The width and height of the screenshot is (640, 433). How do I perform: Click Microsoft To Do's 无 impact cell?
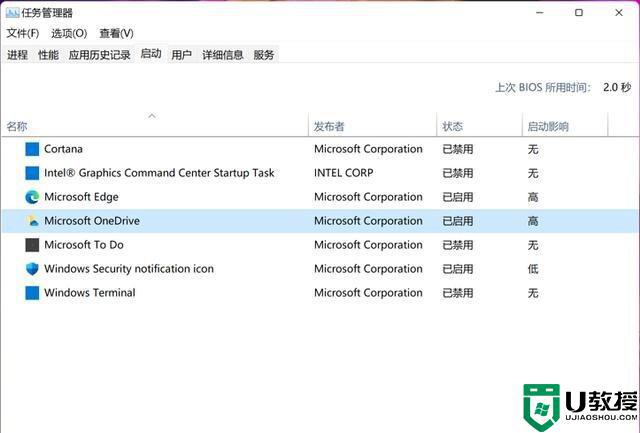[x=533, y=245]
